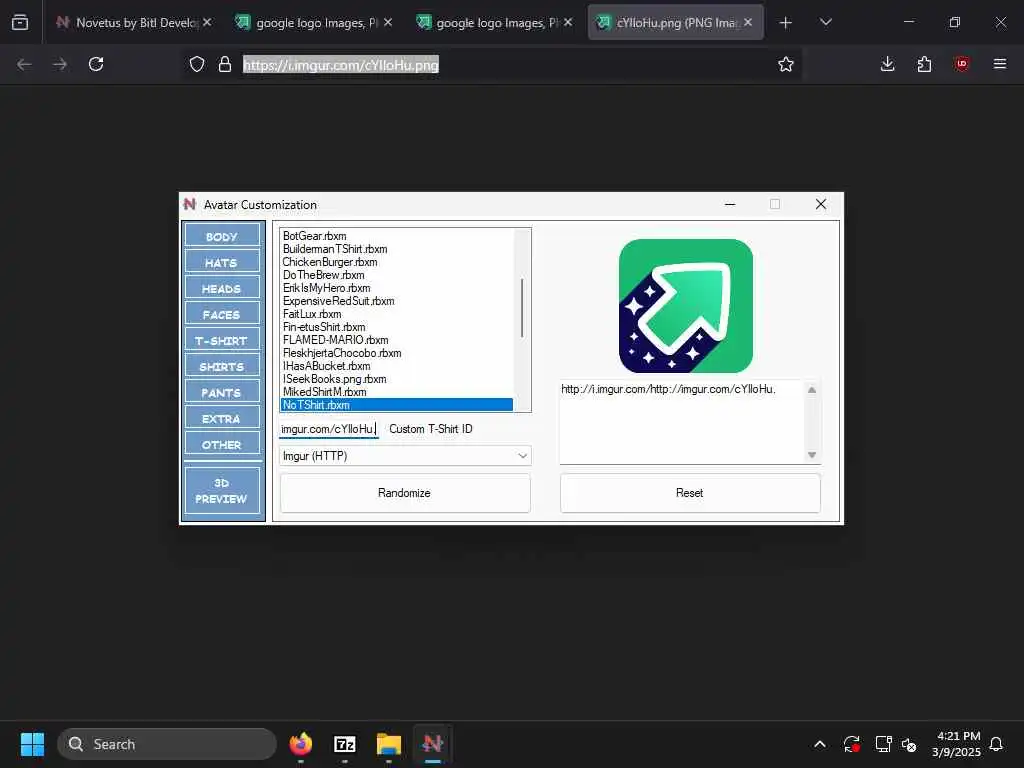The height and width of the screenshot is (768, 1024).
Task: Bookmark this page with the star icon
Action: coord(786,64)
